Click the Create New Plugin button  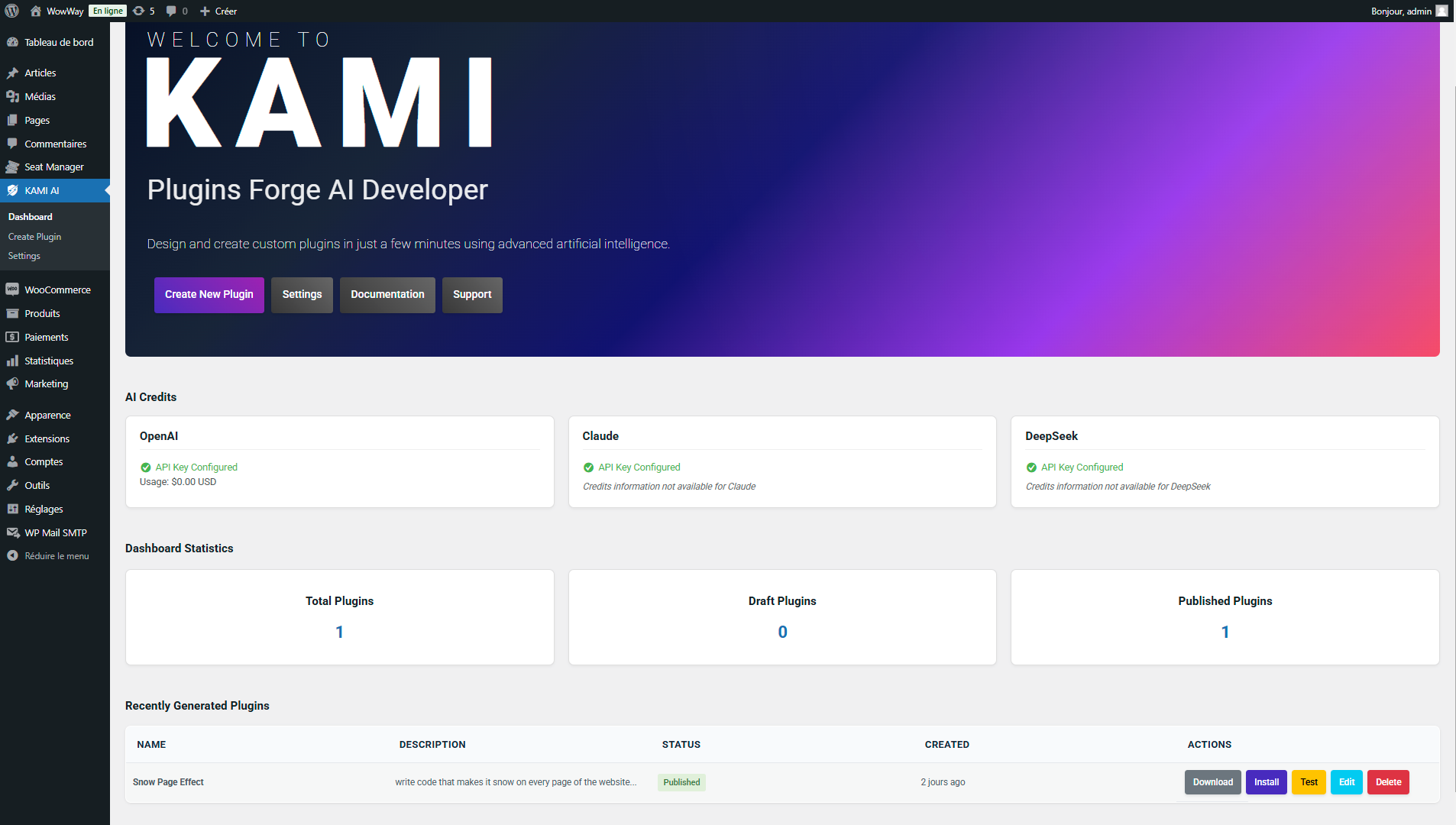pyautogui.click(x=209, y=294)
